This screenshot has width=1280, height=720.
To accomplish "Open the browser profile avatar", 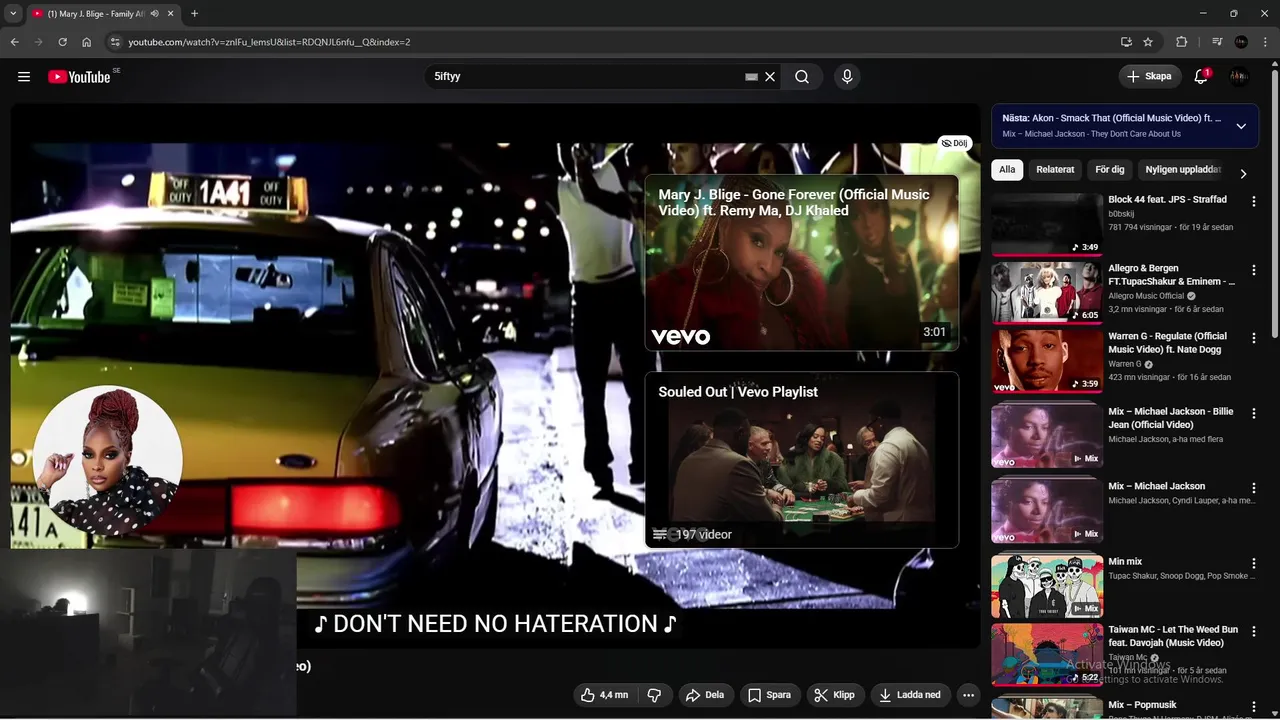I will click(1241, 42).
